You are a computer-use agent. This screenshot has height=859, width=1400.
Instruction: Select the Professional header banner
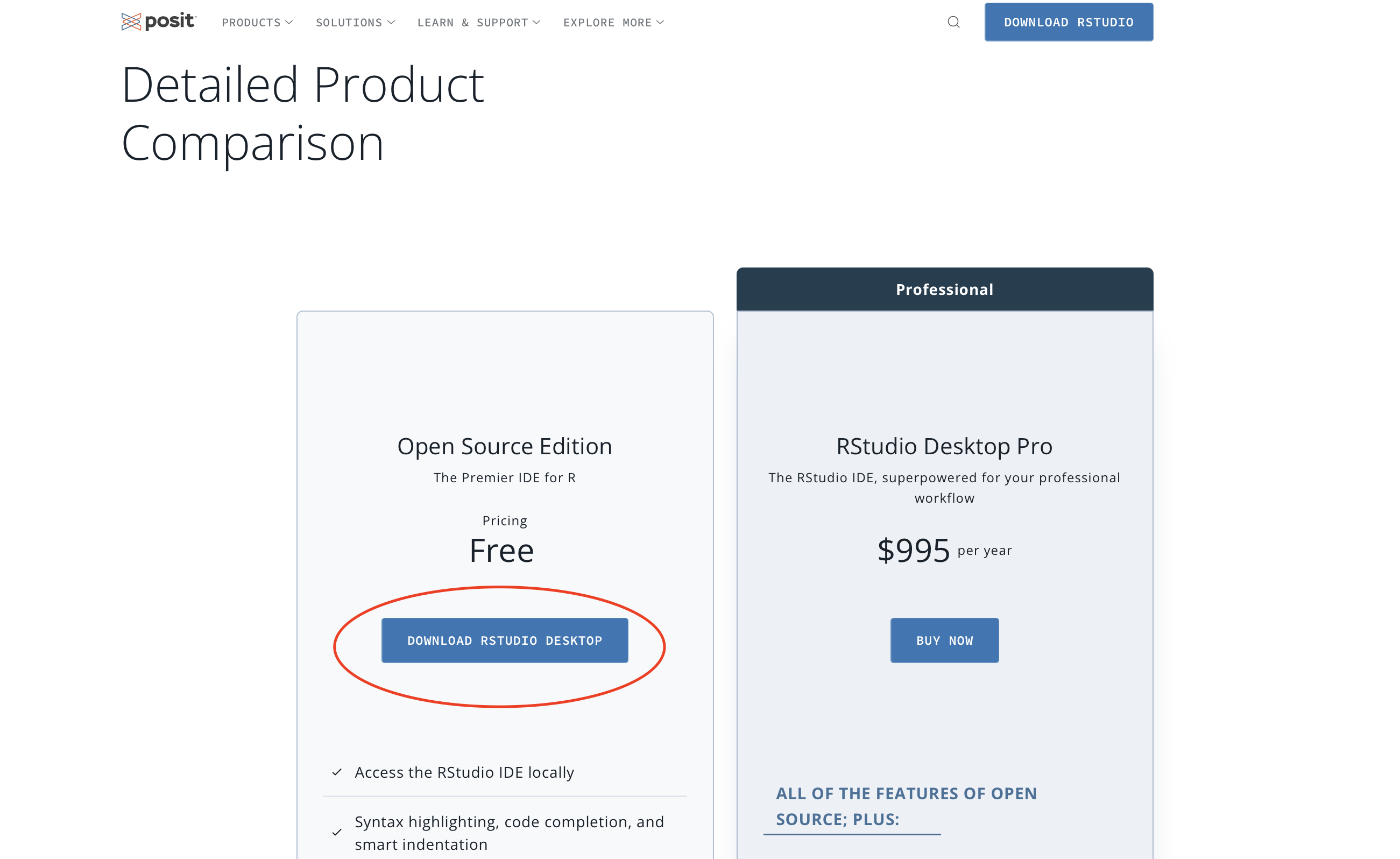944,289
